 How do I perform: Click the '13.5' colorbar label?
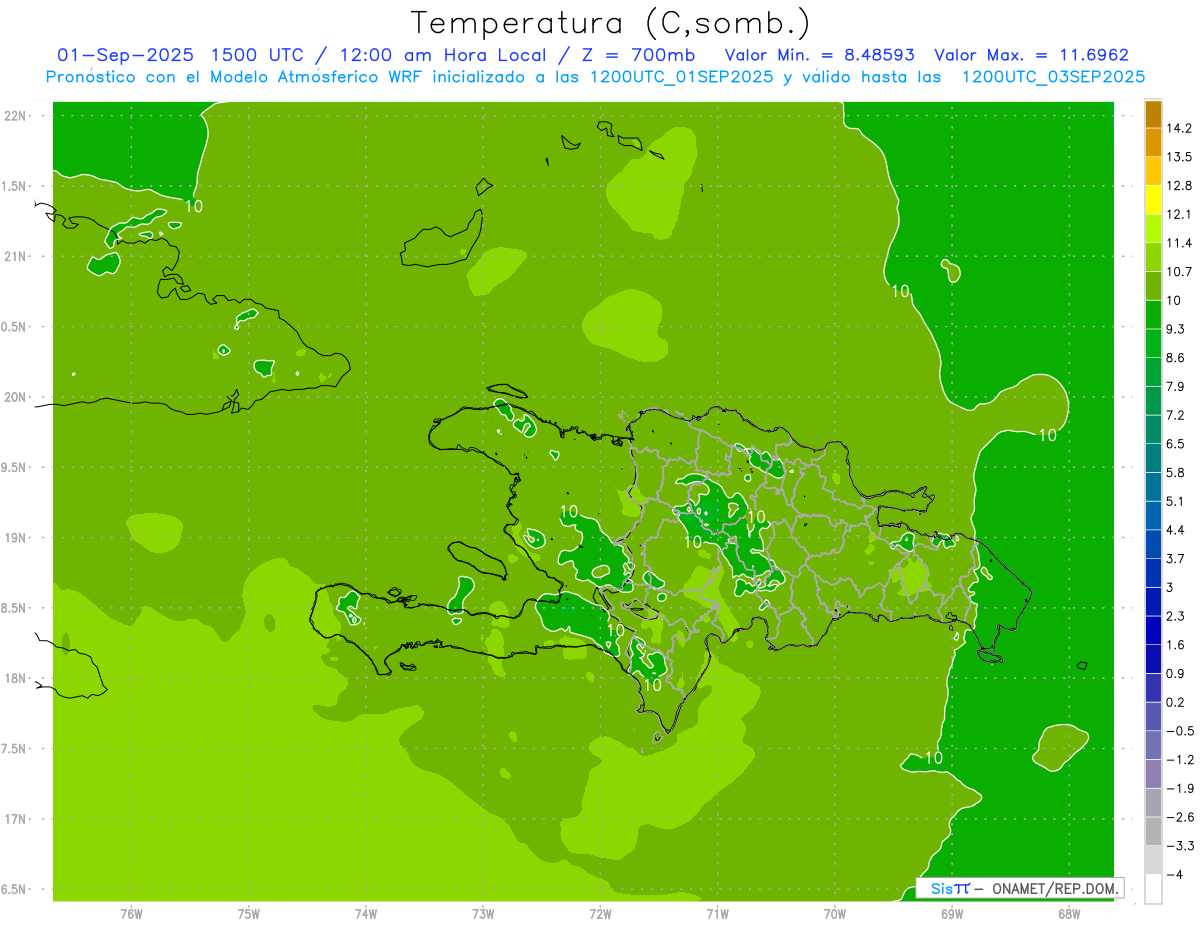click(1180, 157)
